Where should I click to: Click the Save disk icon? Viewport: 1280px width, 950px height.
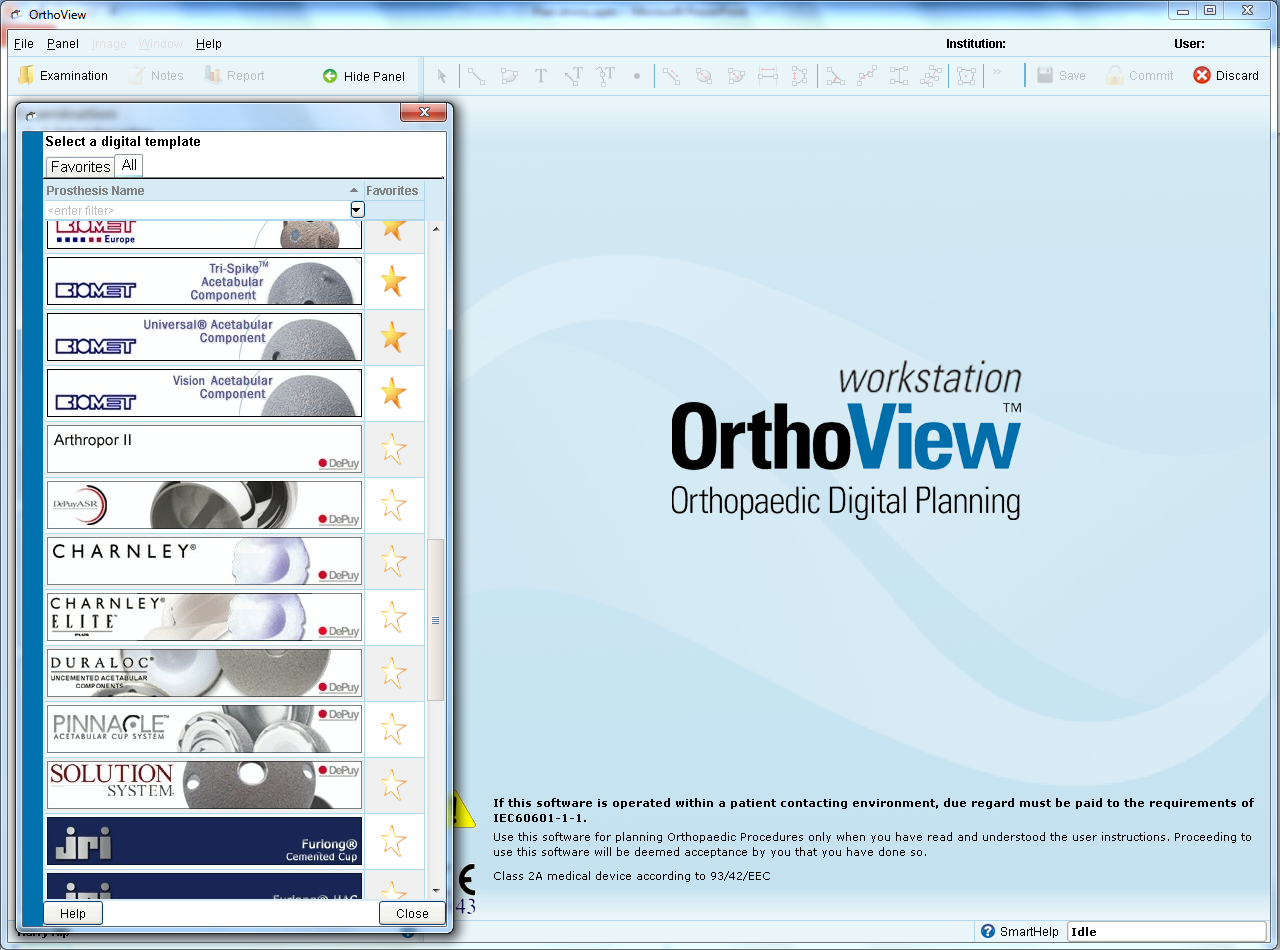[1045, 76]
